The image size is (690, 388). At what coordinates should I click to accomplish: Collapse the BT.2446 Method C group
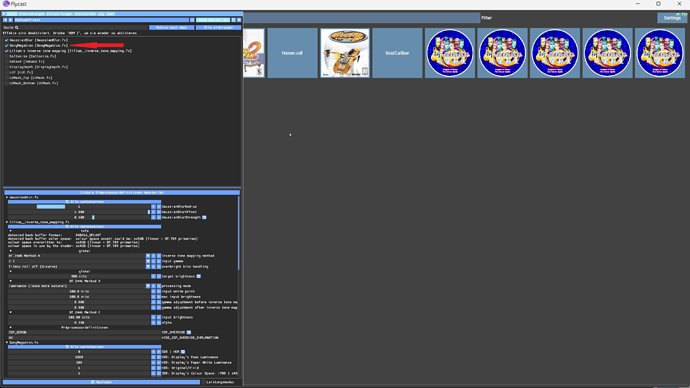pos(11,312)
